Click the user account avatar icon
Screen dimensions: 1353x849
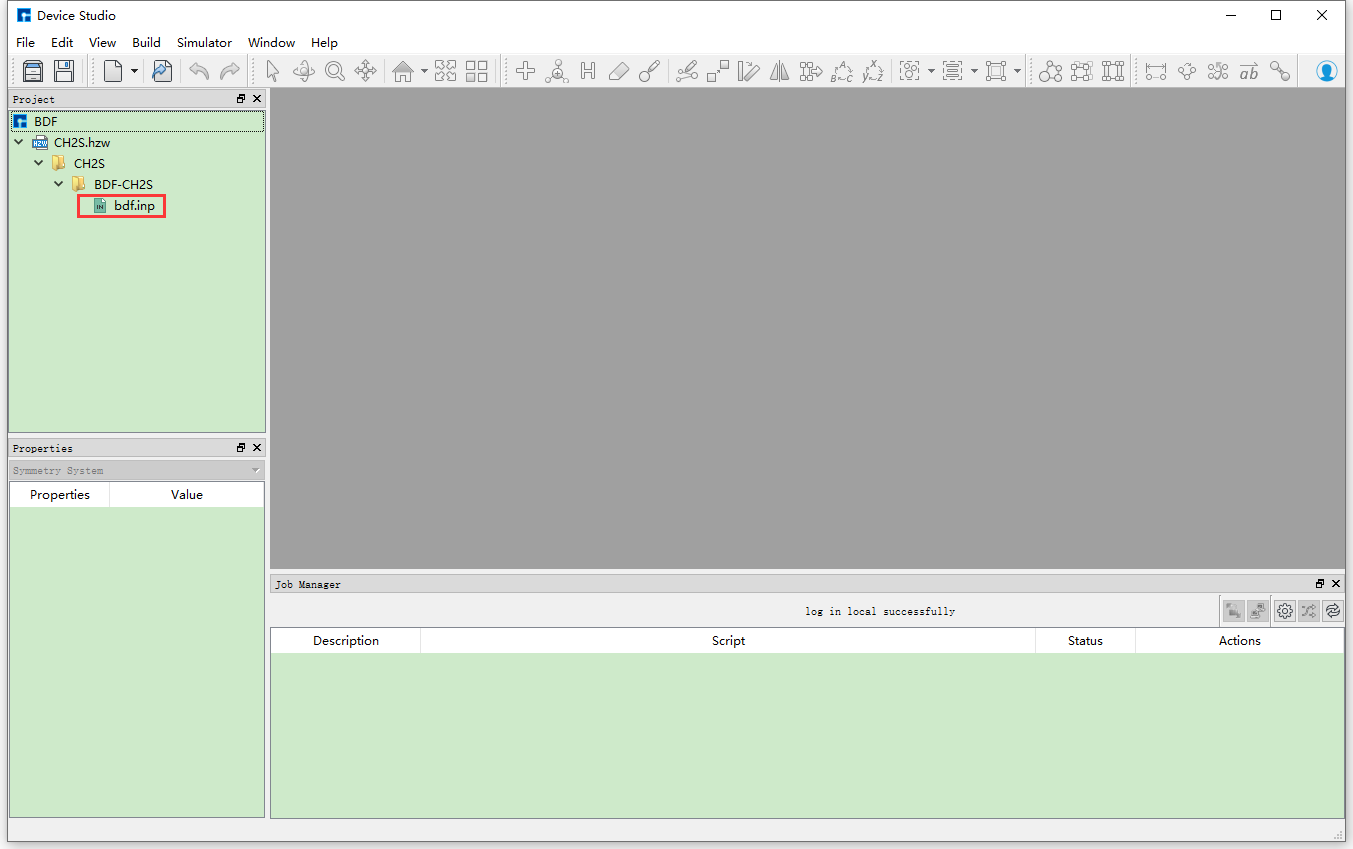[1326, 71]
